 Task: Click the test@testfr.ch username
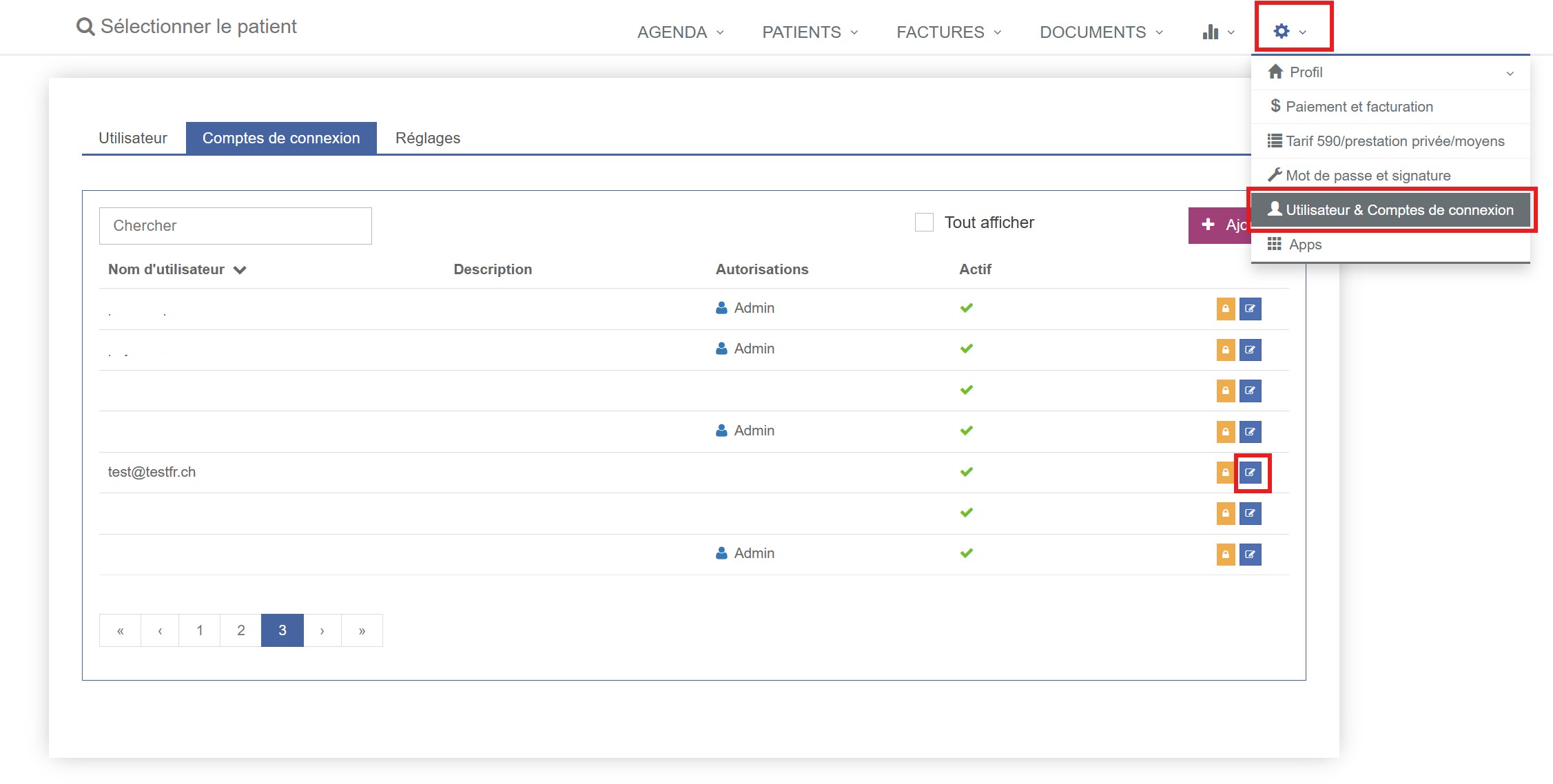coord(152,472)
